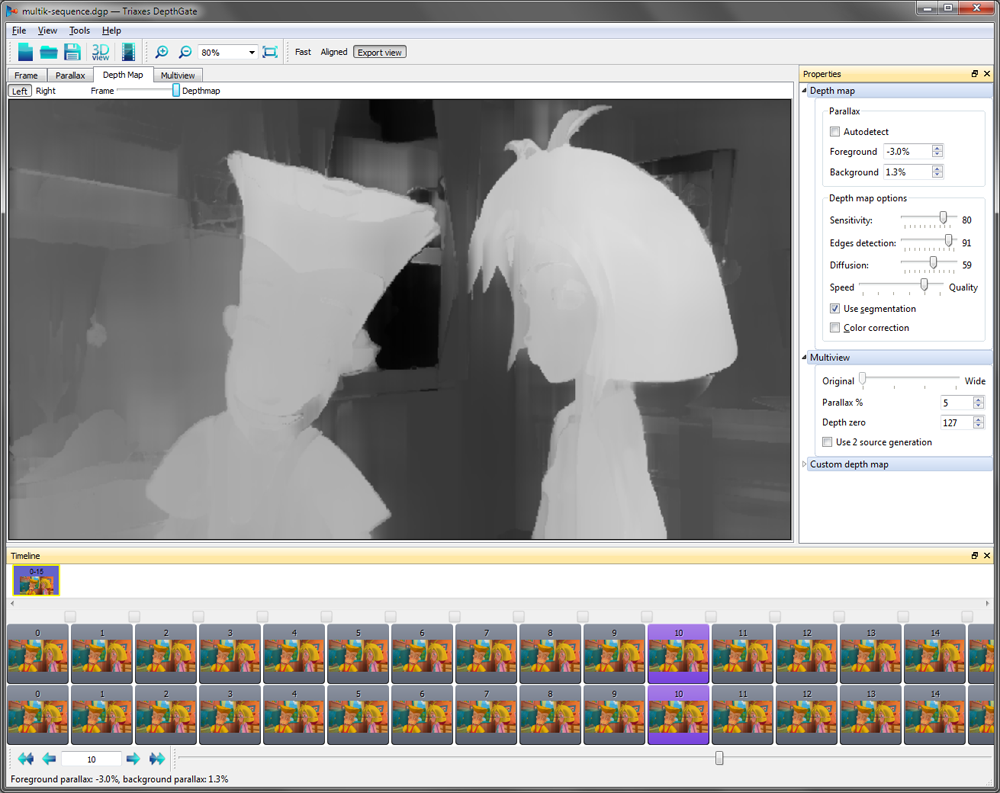
Task: Tick the keyframe checkbox above frame 0
Action: [x=70, y=616]
